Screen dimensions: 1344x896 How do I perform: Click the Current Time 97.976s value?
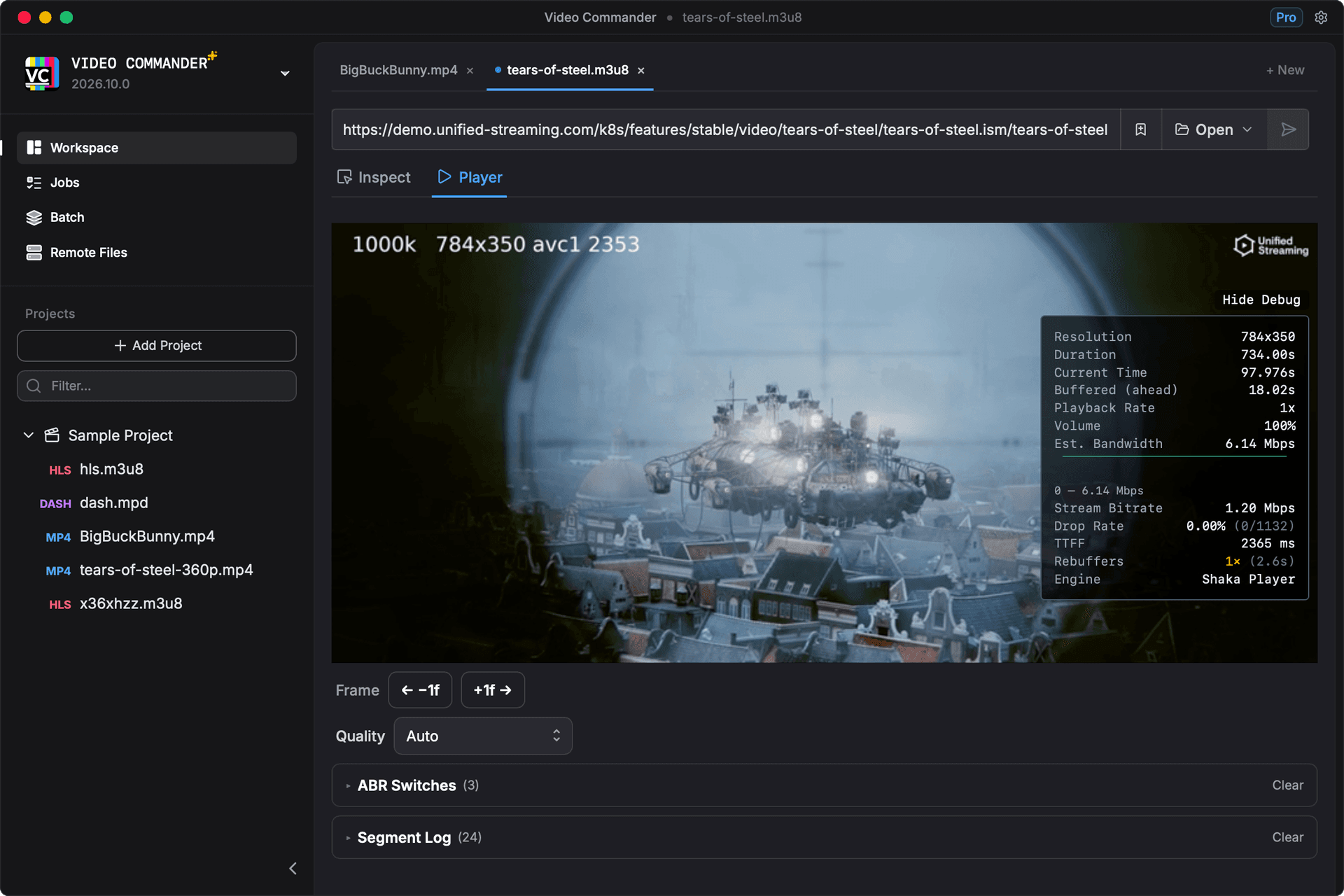(x=1268, y=372)
